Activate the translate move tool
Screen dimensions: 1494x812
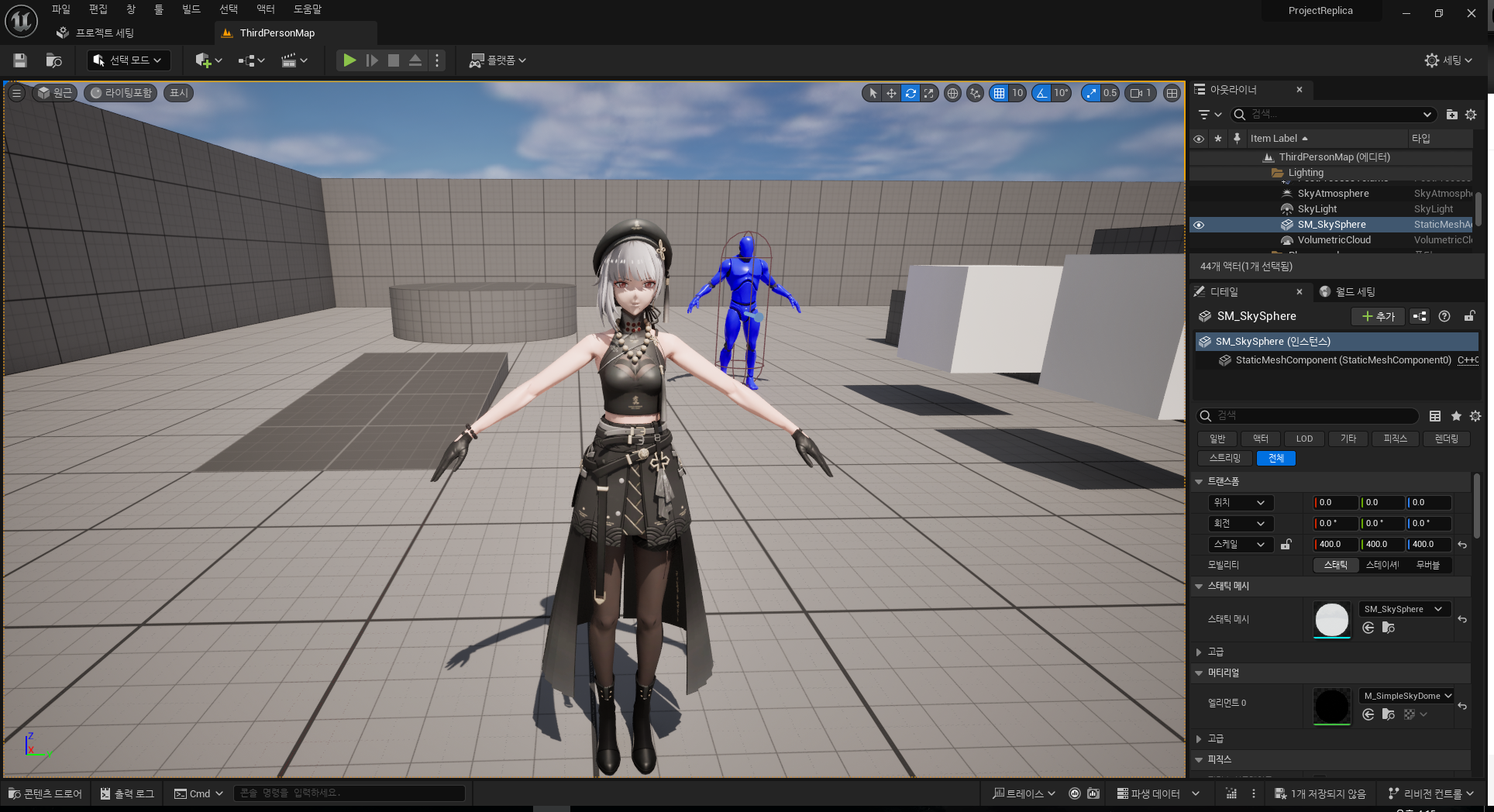891,93
